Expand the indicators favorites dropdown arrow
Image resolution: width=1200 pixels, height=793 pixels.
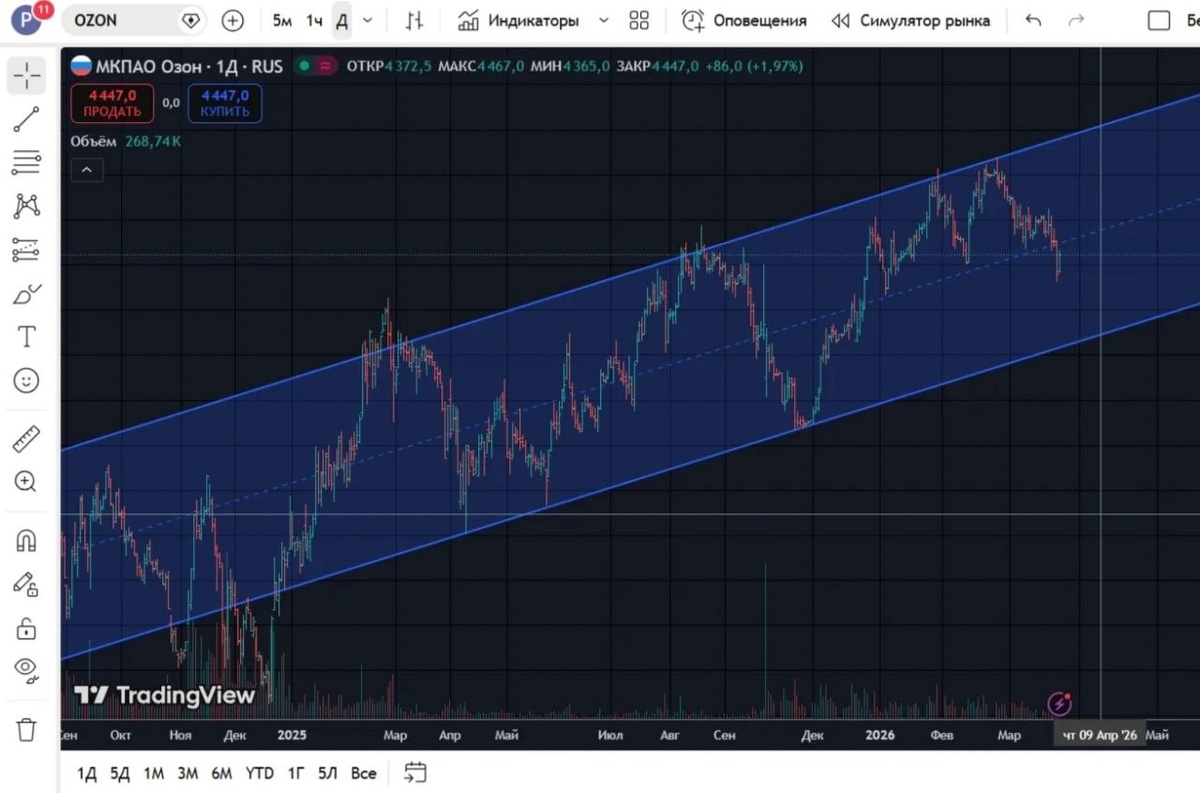click(603, 20)
